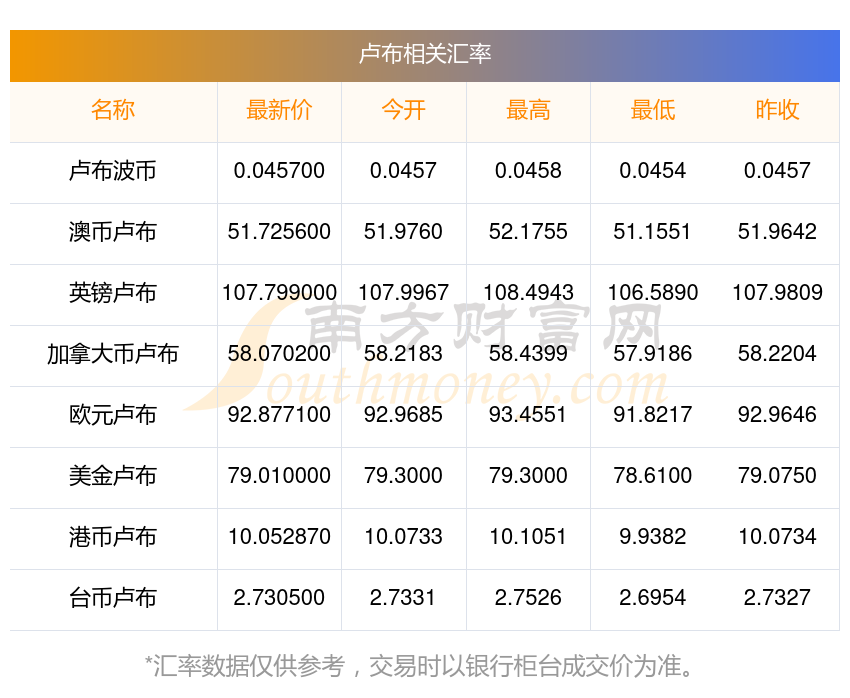This screenshot has height=698, width=850.
Task: Click the 9.9382 lowest value cell
Action: (653, 537)
